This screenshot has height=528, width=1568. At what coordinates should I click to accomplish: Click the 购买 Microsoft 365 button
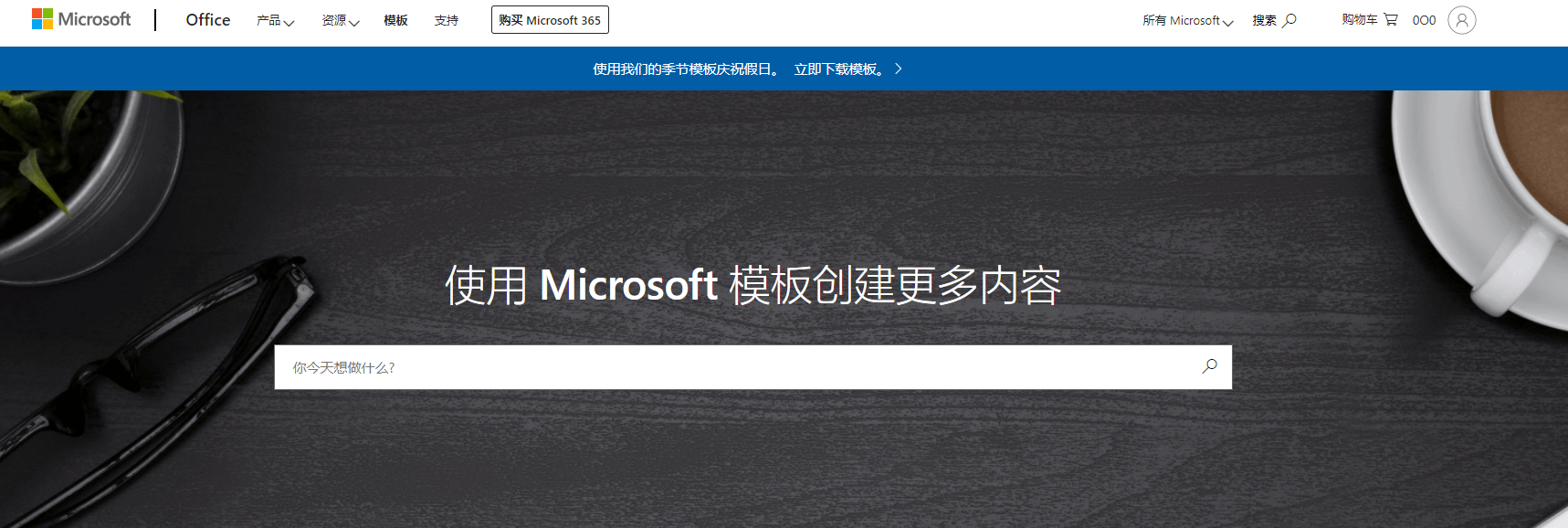(x=550, y=20)
